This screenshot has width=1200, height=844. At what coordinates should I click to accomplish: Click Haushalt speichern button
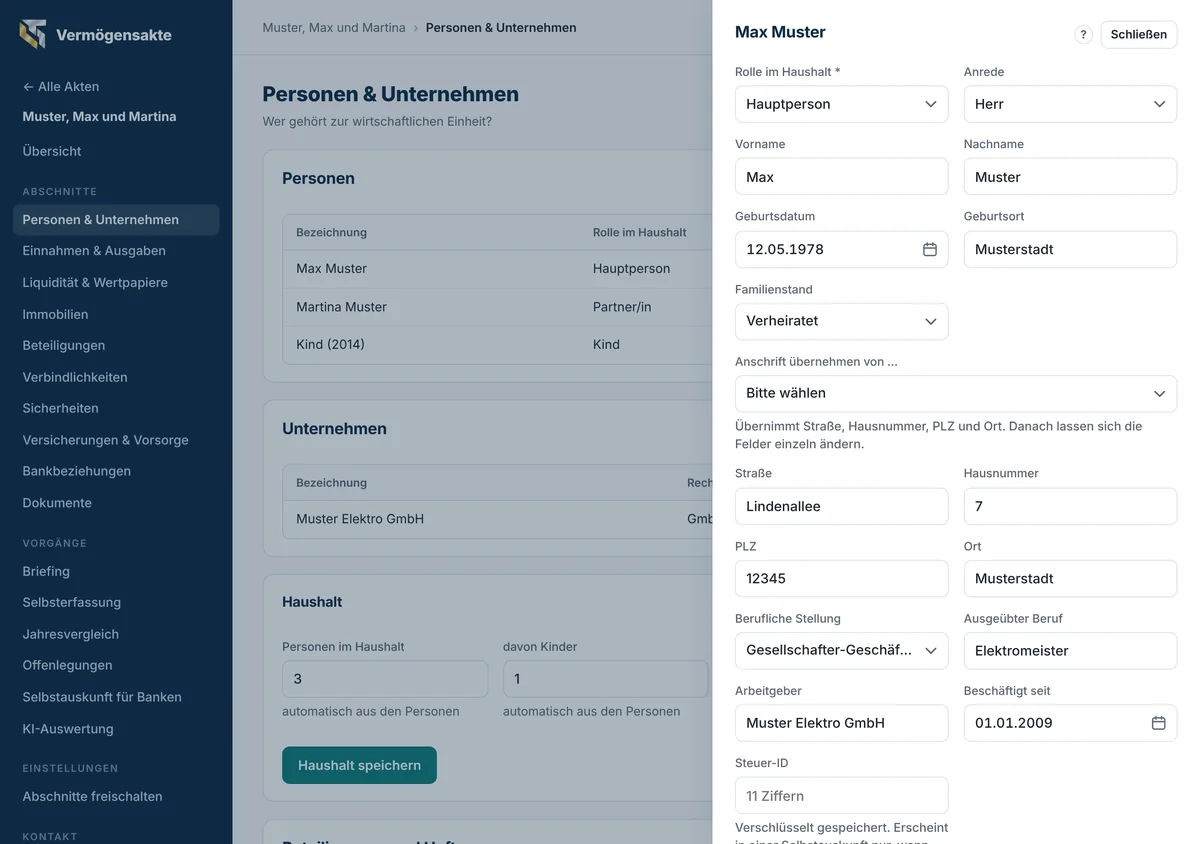coord(359,765)
